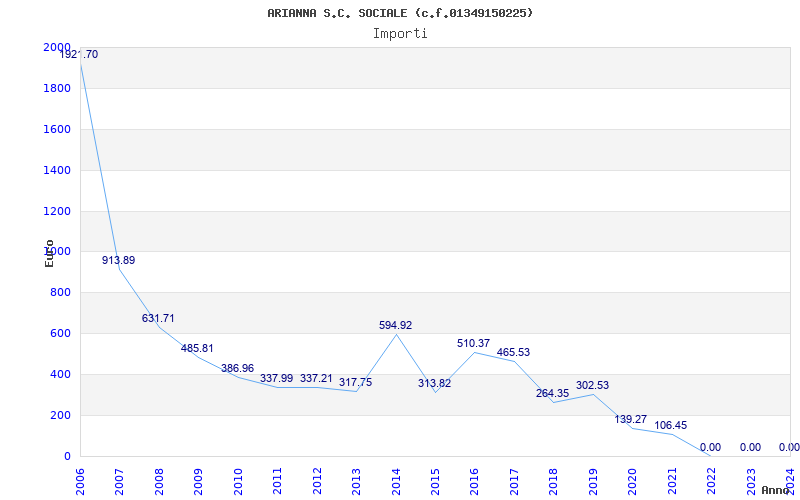Image resolution: width=800 pixels, height=500 pixels.
Task: Select the 313.82 data label
Action: point(435,384)
